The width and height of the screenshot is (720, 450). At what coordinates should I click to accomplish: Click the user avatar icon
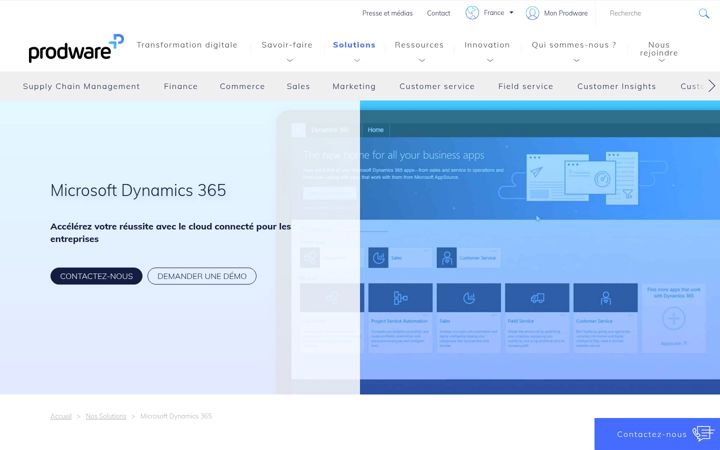[532, 13]
